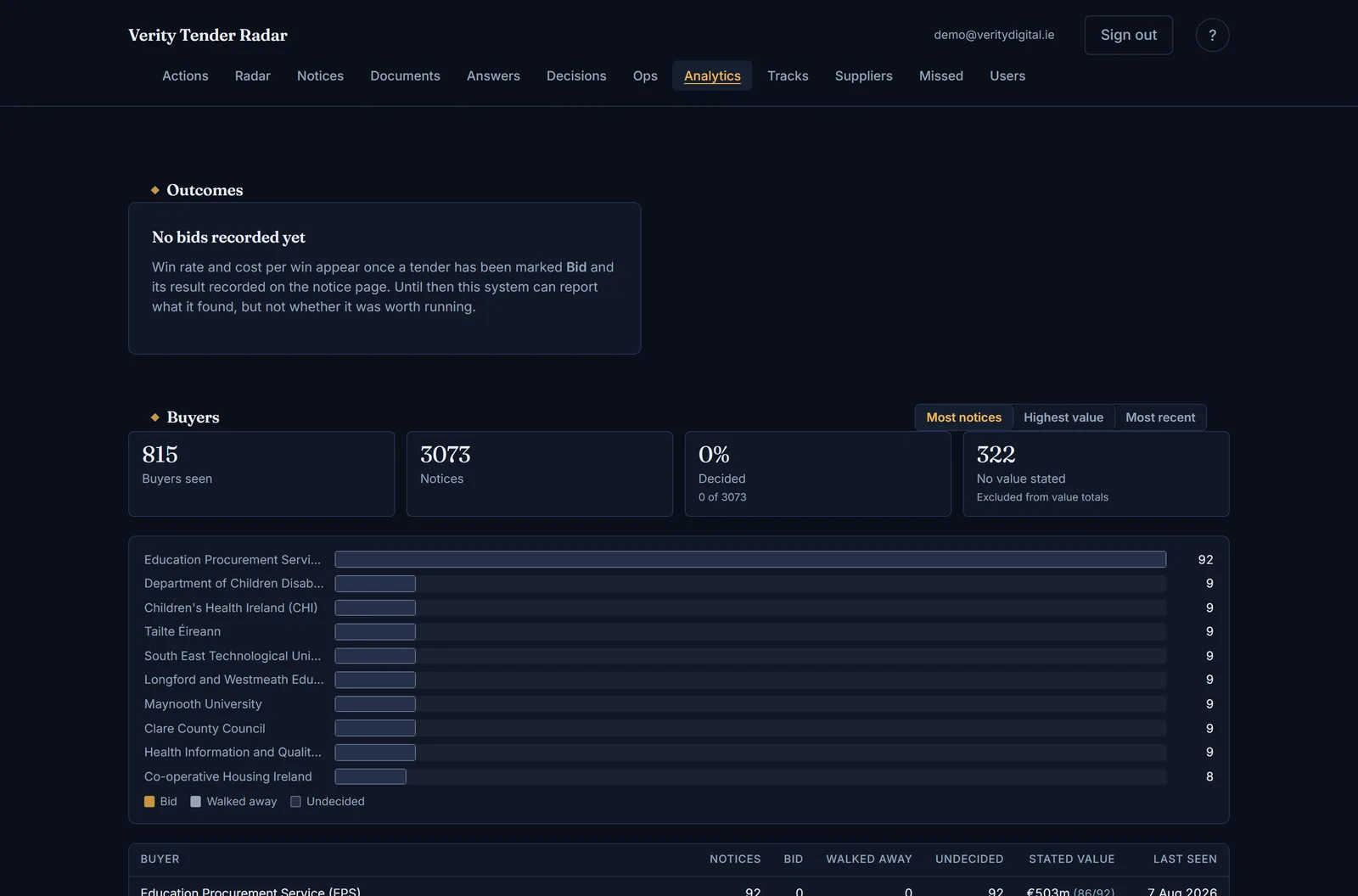Go to the Suppliers tab

pyautogui.click(x=863, y=76)
